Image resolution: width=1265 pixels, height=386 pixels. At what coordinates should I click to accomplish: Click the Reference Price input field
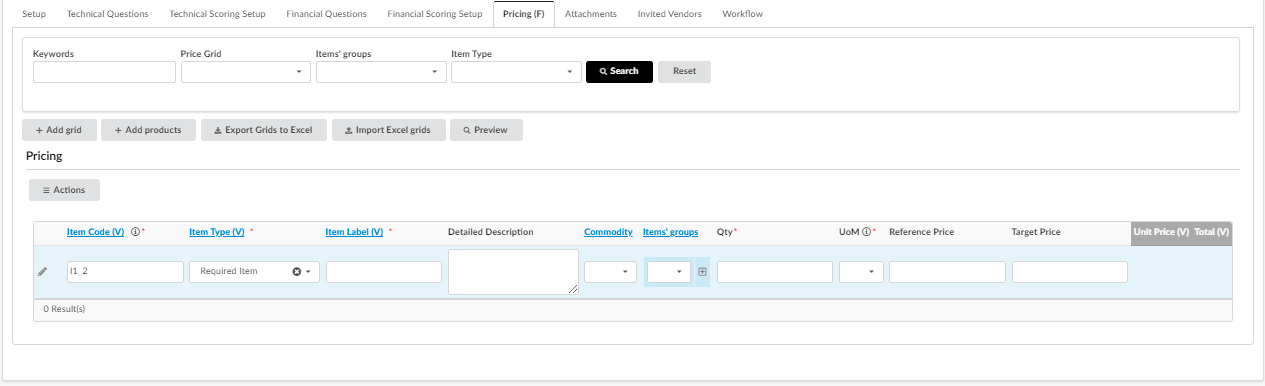point(947,272)
